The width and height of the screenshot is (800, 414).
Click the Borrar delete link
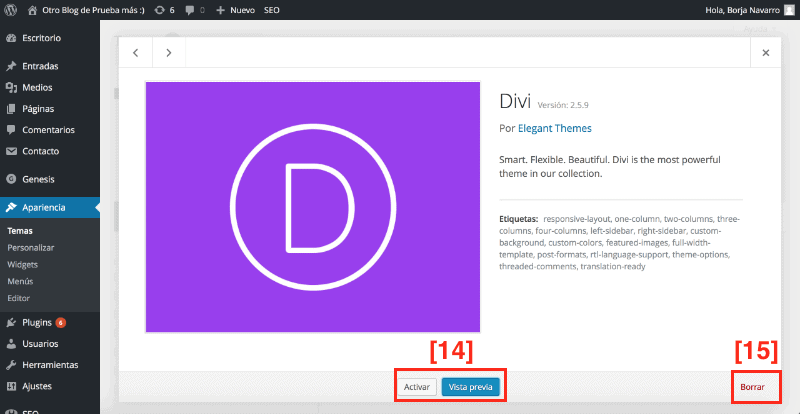coord(752,387)
